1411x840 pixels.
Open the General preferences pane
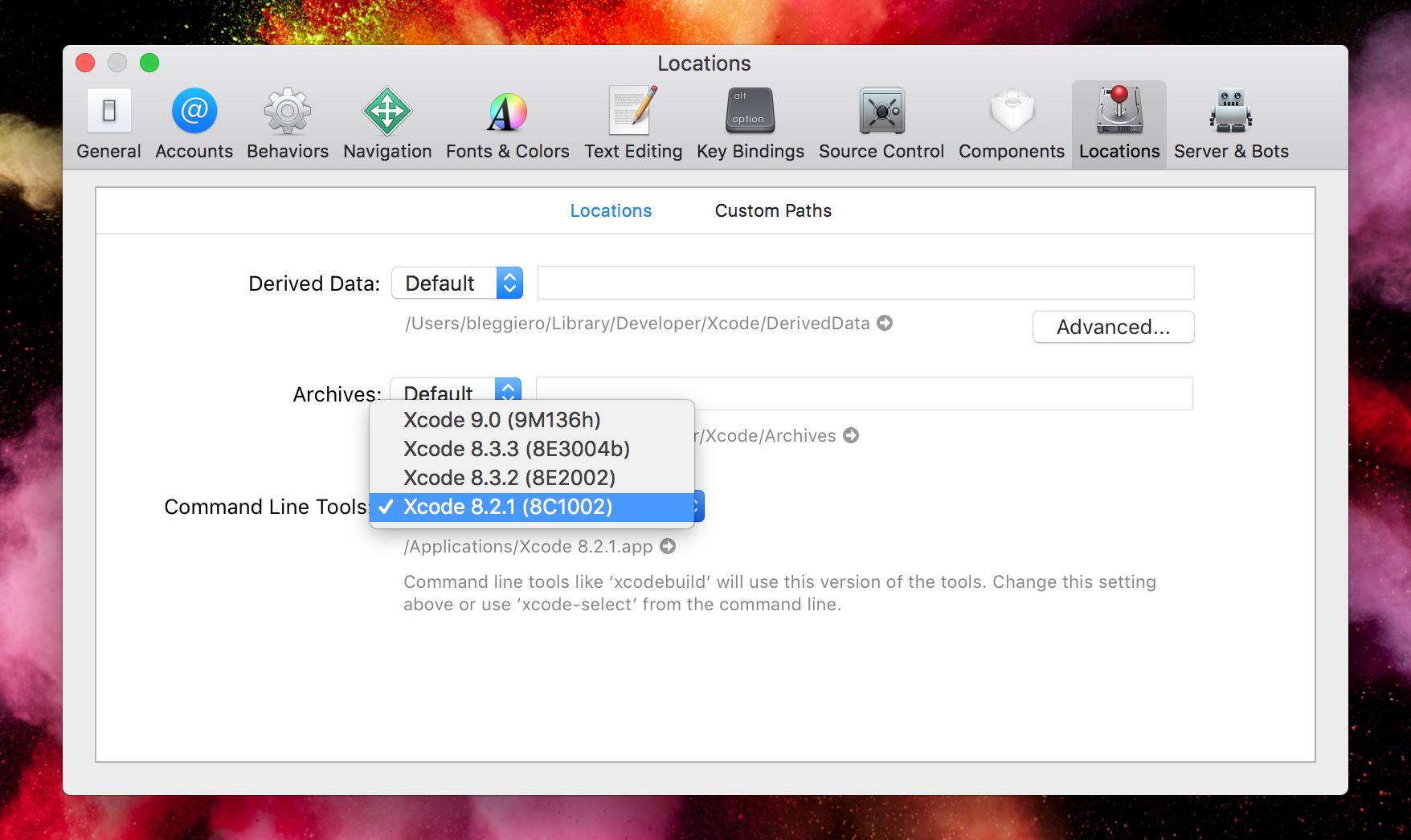tap(108, 122)
